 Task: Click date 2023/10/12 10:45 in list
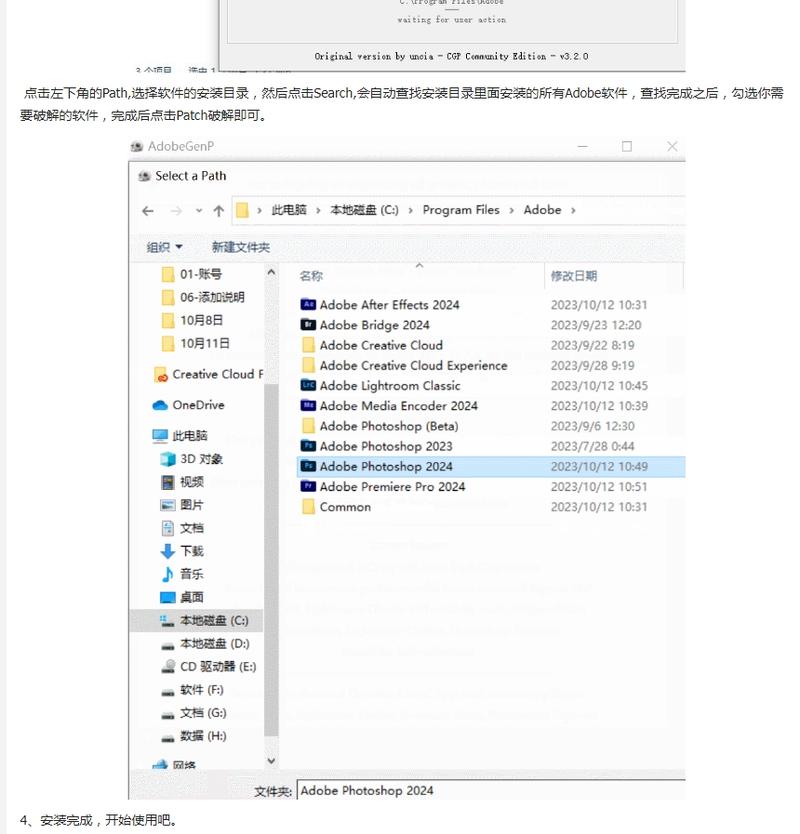(x=599, y=386)
